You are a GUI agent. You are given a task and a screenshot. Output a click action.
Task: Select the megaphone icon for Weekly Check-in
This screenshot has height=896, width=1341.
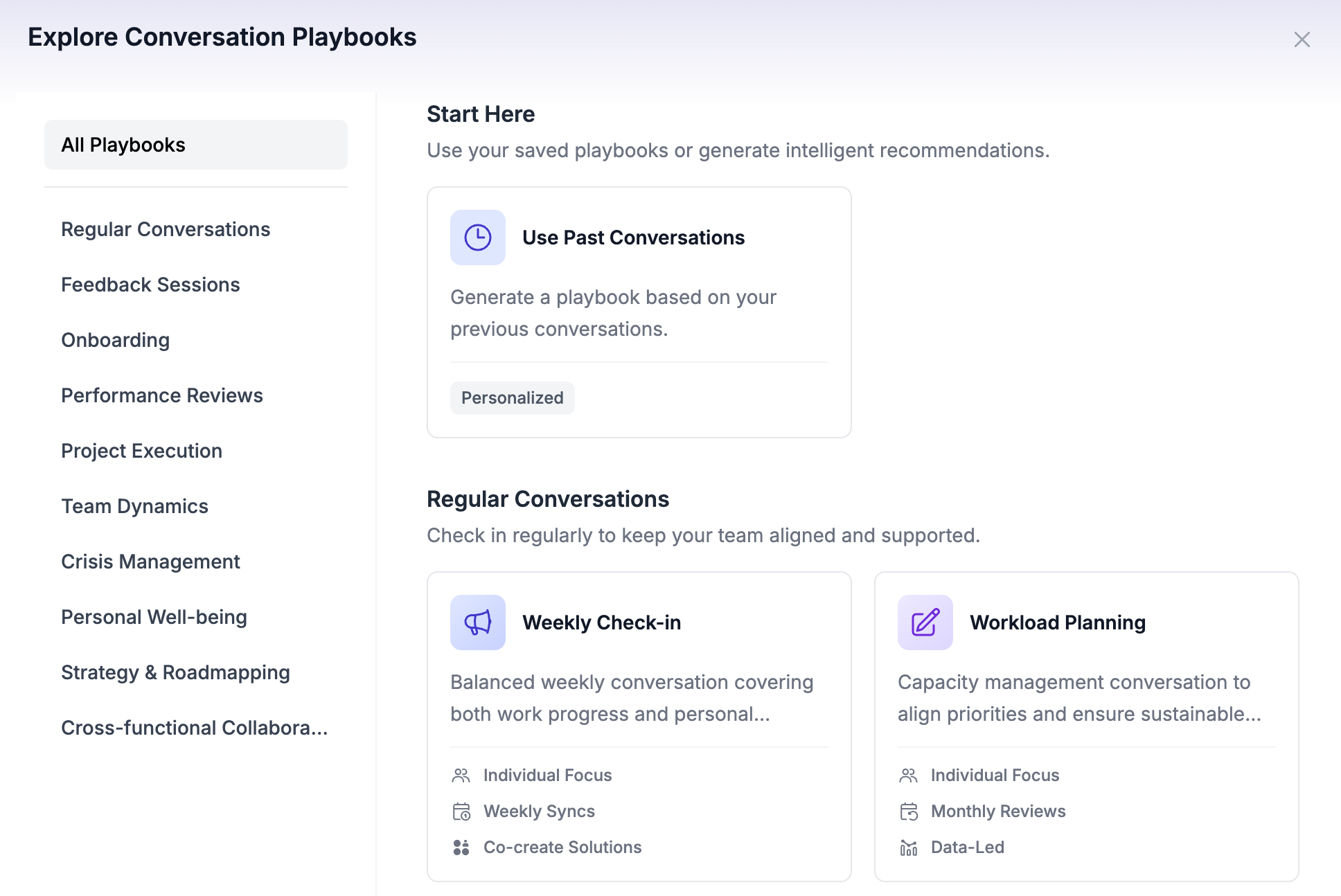[x=477, y=622]
